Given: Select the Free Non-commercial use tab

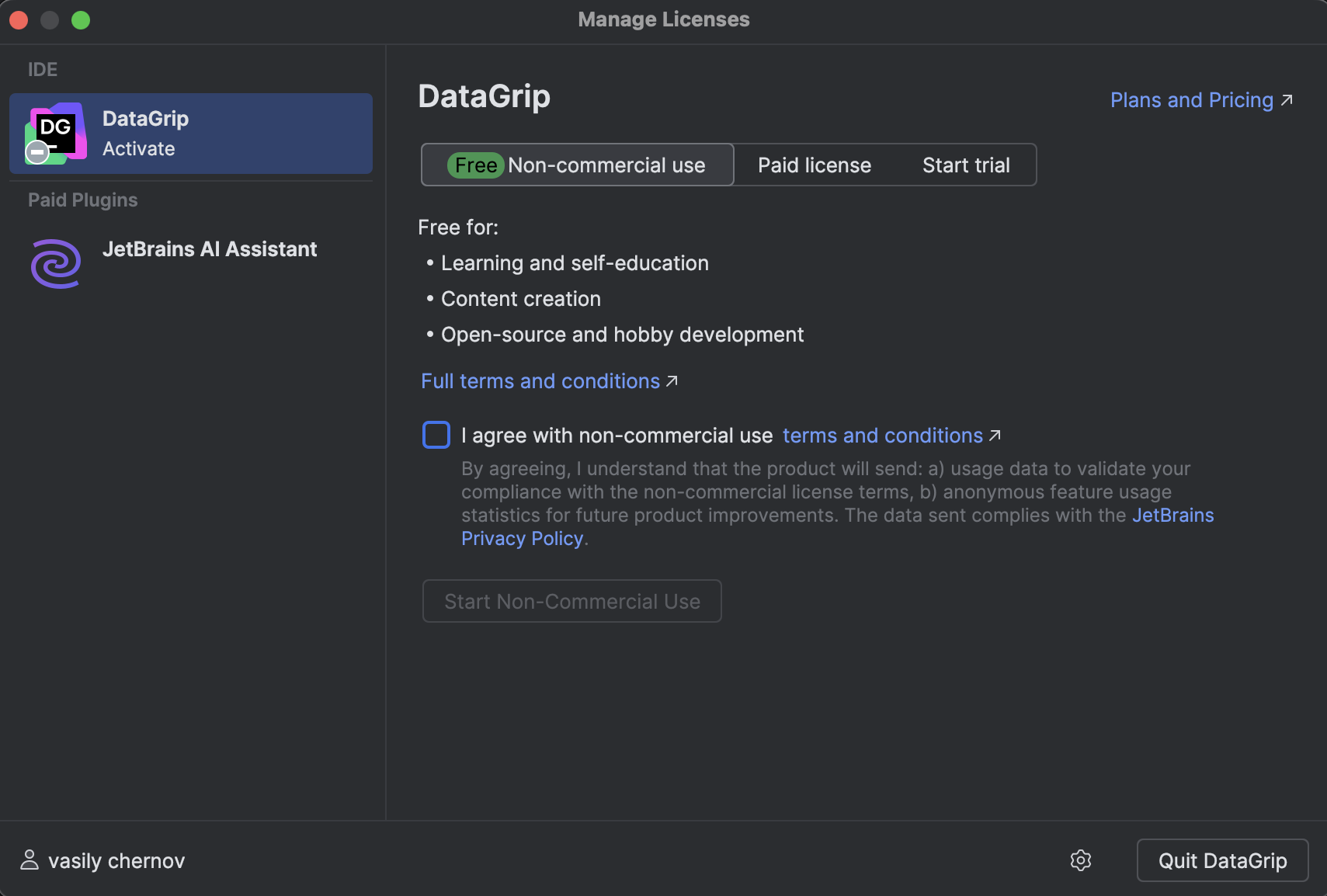Looking at the screenshot, I should click(577, 165).
